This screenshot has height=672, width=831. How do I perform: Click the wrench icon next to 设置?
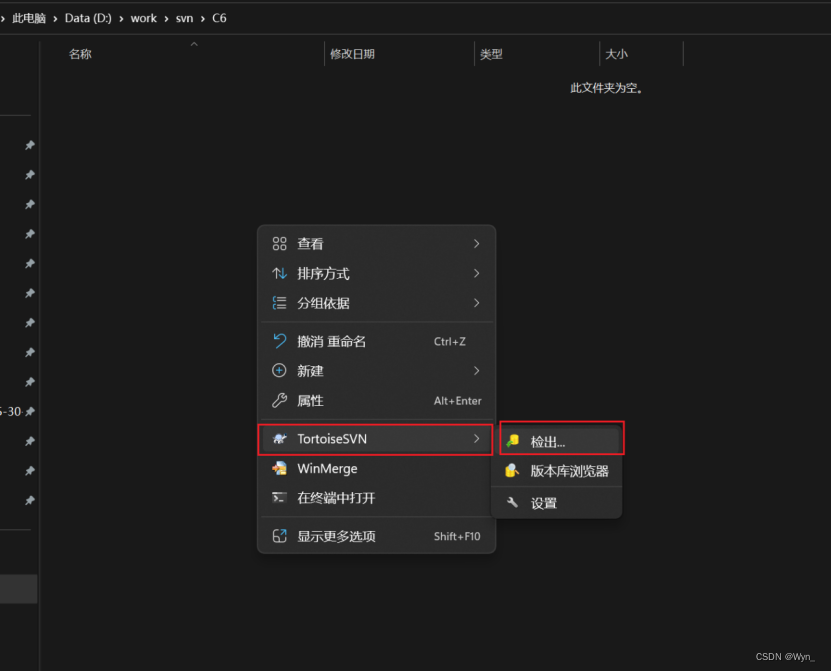coord(513,502)
